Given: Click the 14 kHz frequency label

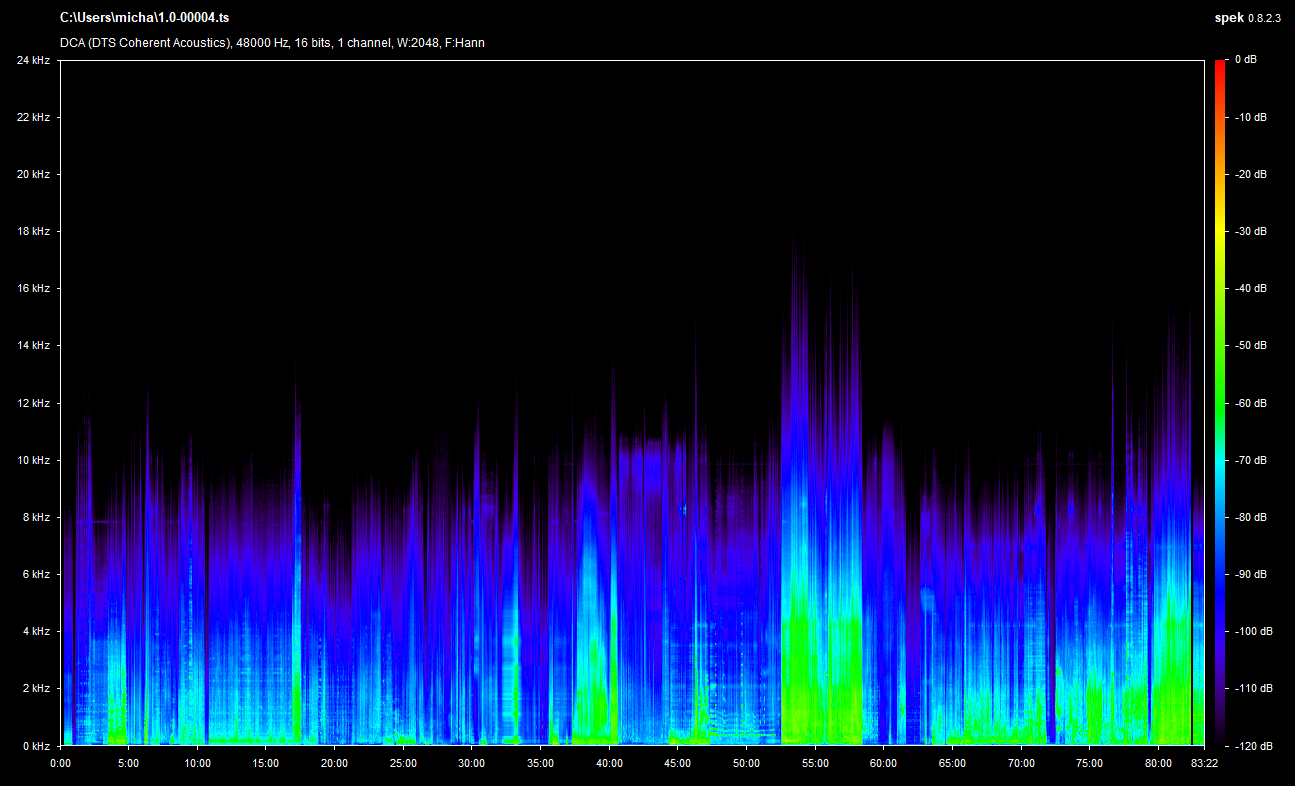Looking at the screenshot, I should point(33,345).
